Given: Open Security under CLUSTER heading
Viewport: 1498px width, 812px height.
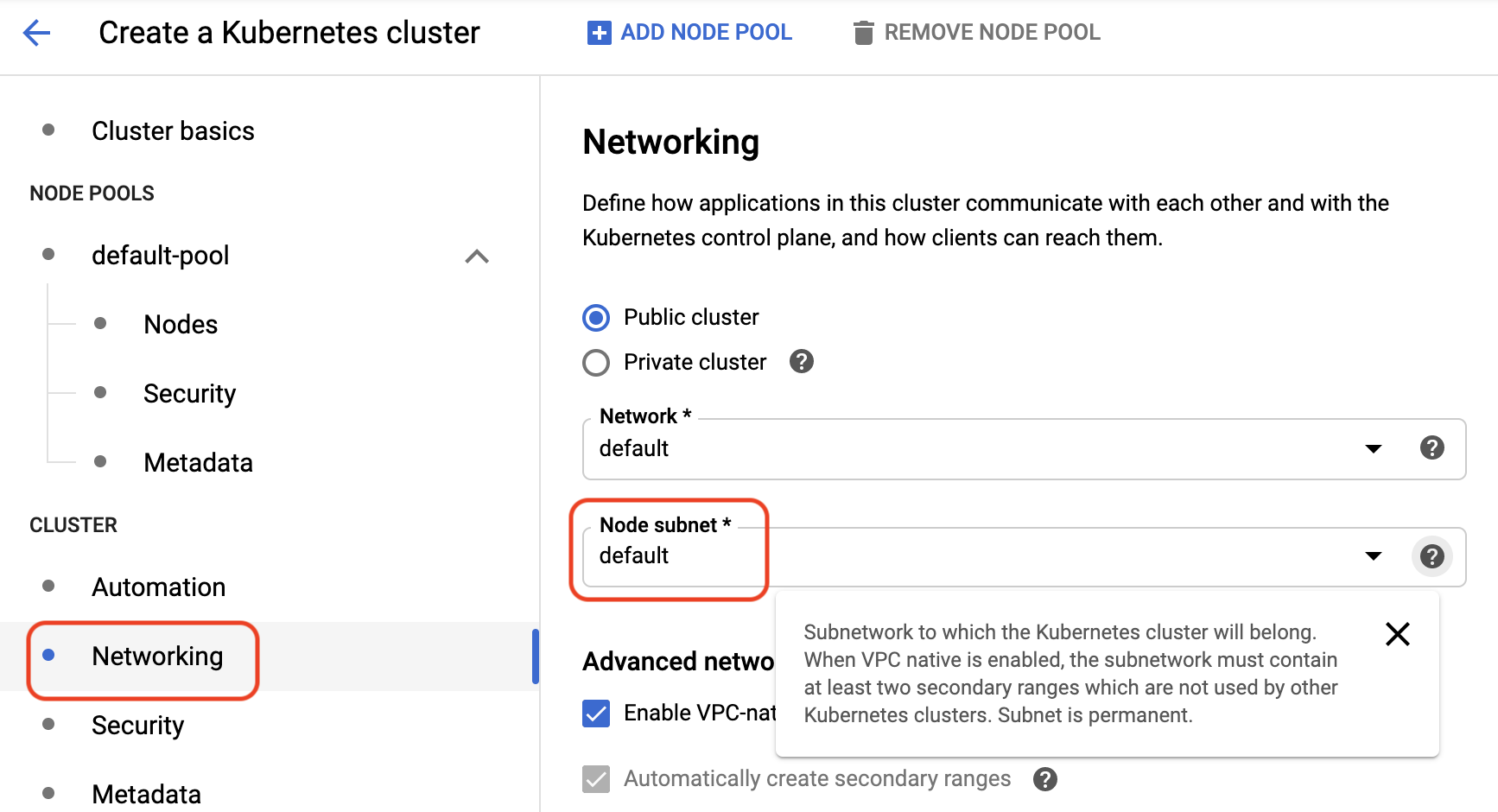Looking at the screenshot, I should [137, 725].
